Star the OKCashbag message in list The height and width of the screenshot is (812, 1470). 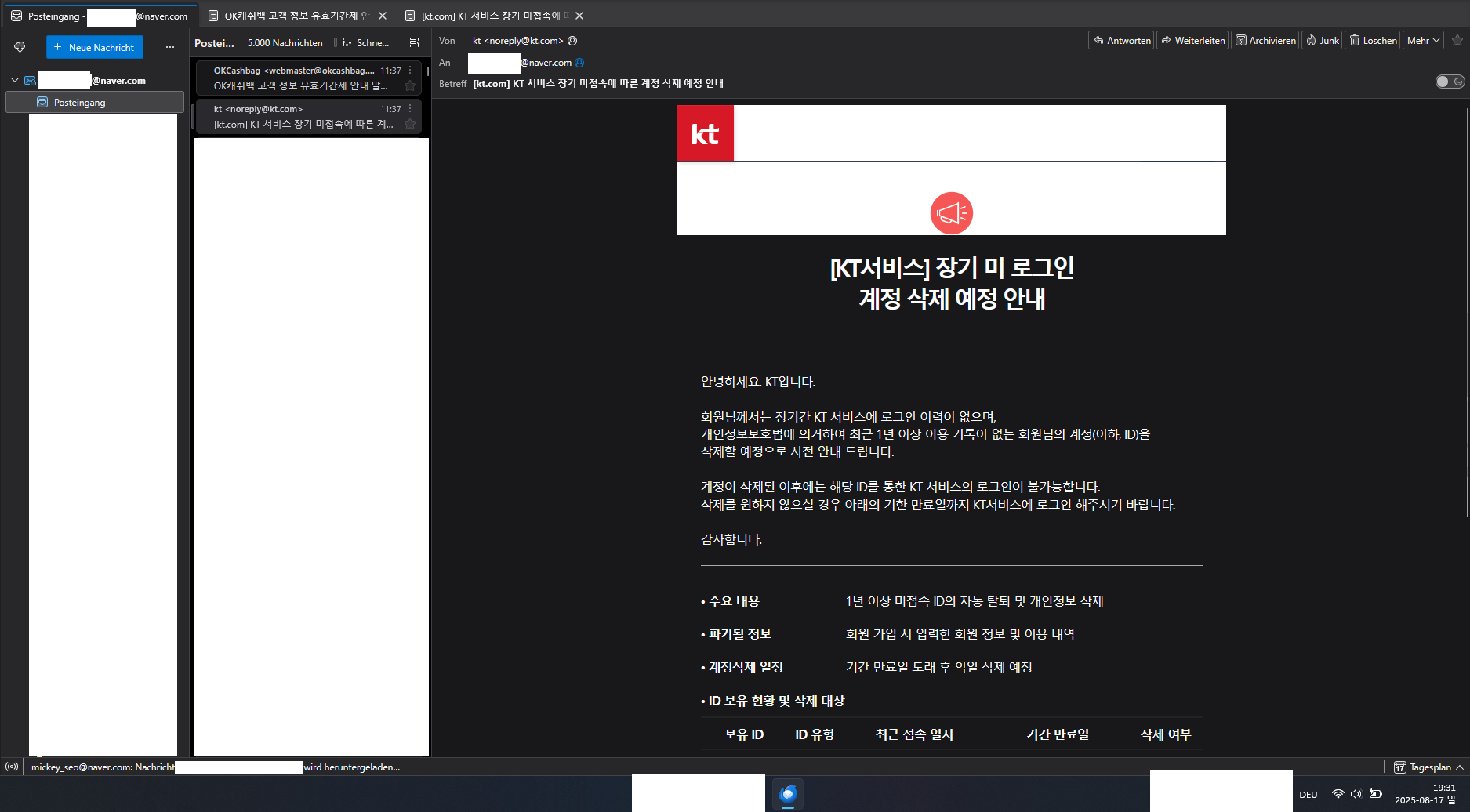click(410, 86)
